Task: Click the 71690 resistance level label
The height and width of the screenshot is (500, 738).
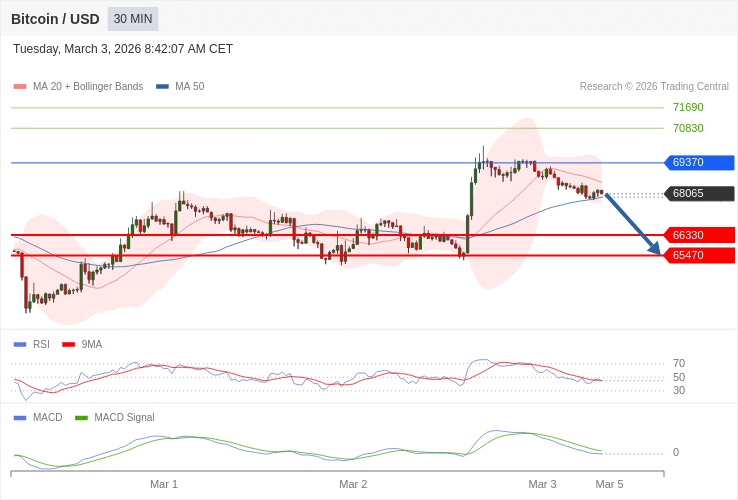Action: pos(688,108)
